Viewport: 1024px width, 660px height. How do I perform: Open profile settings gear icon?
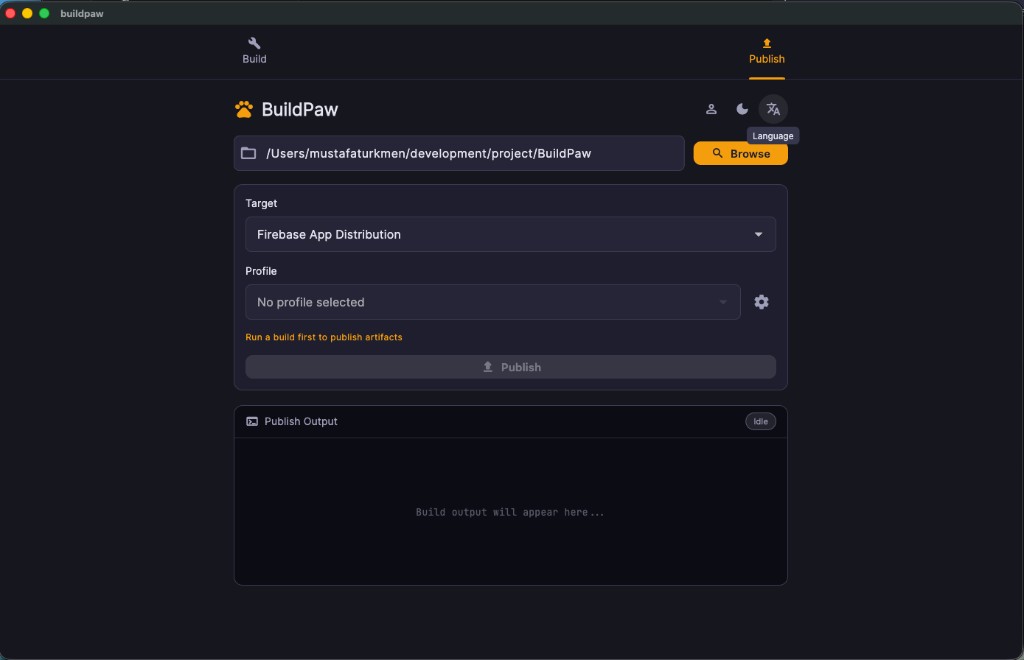(761, 302)
